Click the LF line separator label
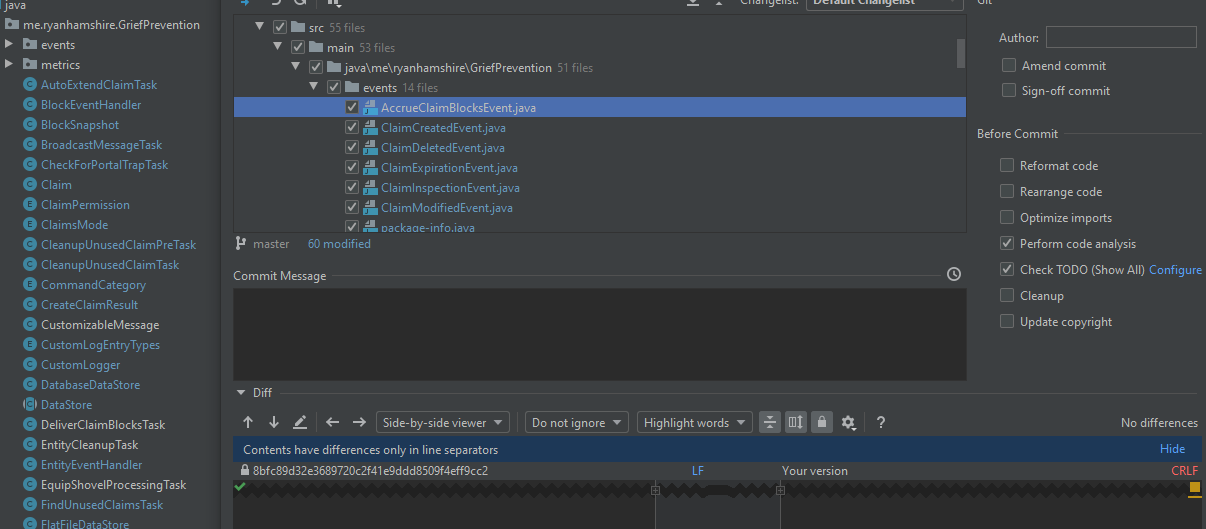The height and width of the screenshot is (529, 1206). pos(698,471)
